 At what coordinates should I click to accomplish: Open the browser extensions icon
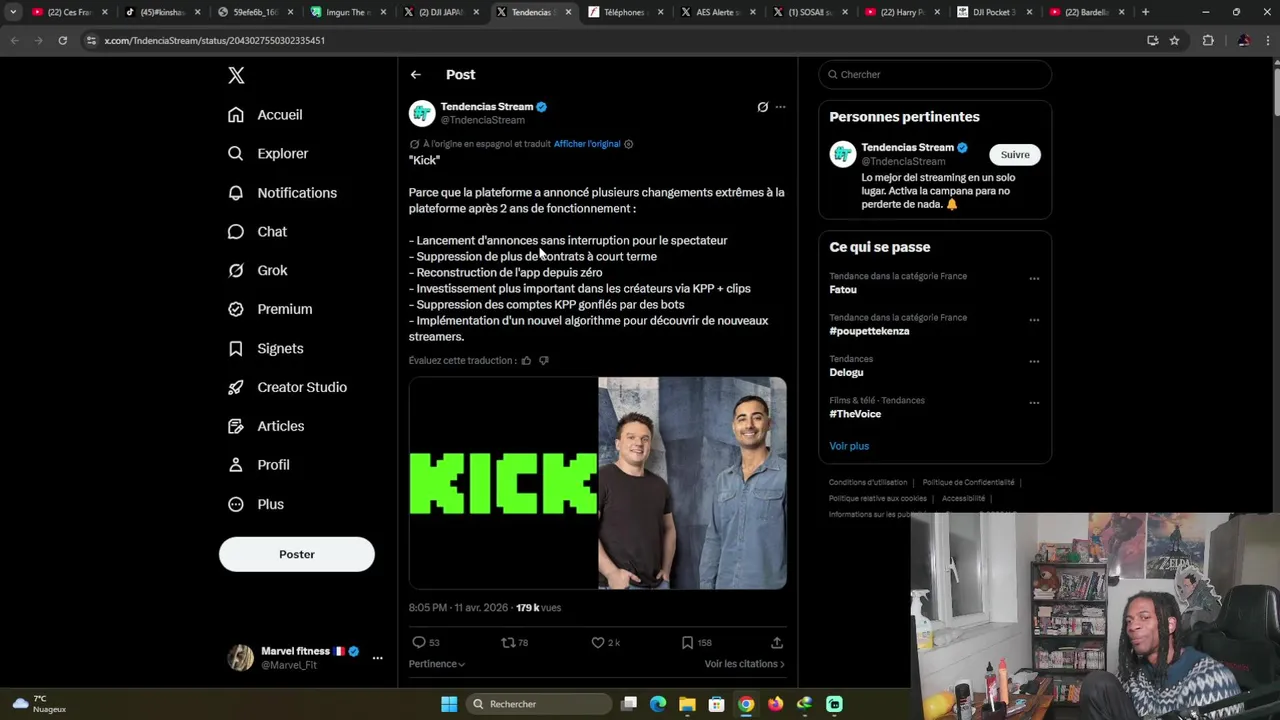pyautogui.click(x=1208, y=40)
